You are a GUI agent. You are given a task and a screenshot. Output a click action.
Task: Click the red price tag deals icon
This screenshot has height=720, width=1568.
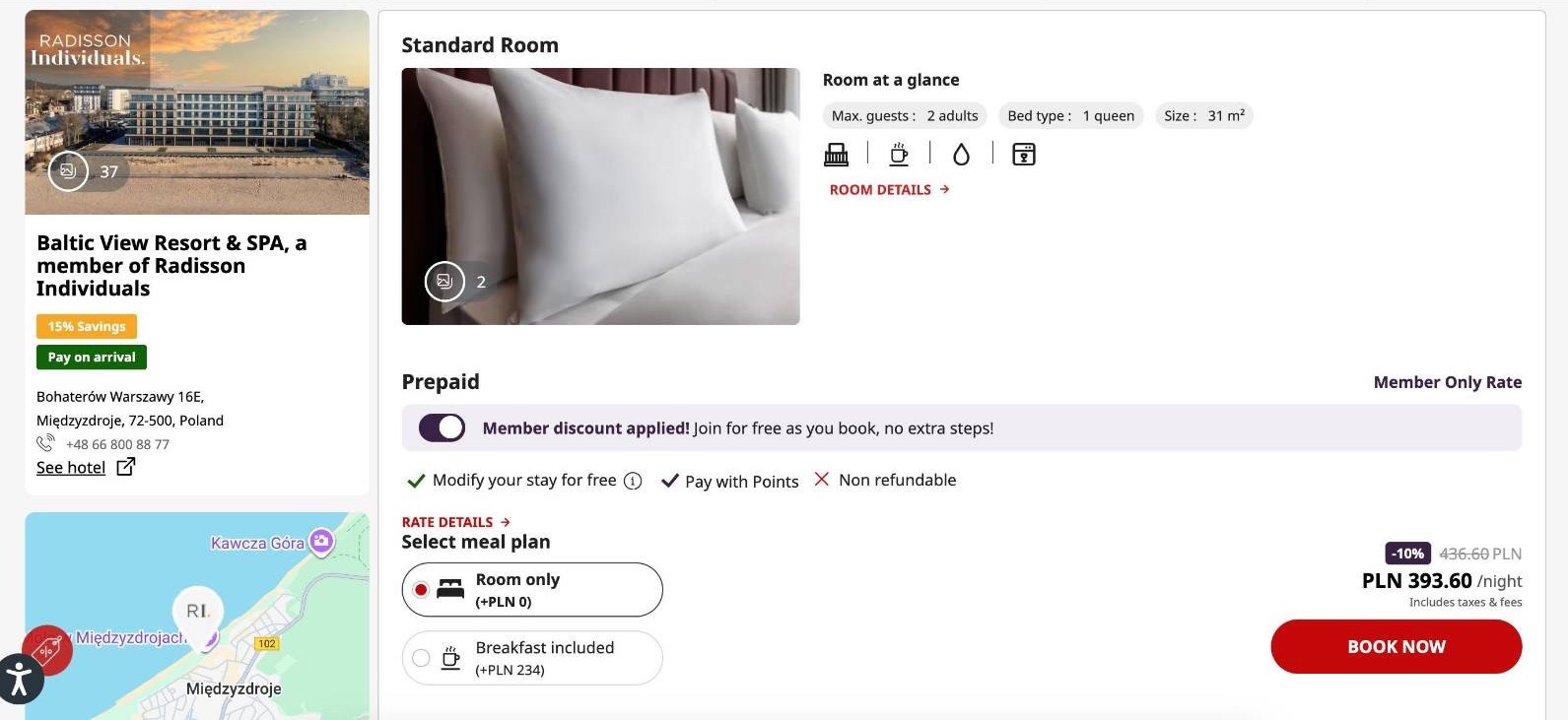click(x=47, y=649)
